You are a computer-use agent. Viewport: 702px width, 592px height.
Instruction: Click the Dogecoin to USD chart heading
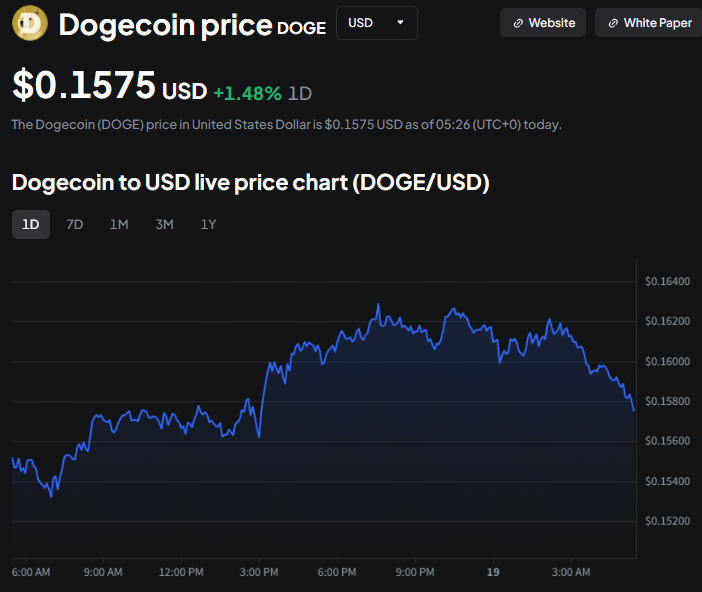click(250, 183)
